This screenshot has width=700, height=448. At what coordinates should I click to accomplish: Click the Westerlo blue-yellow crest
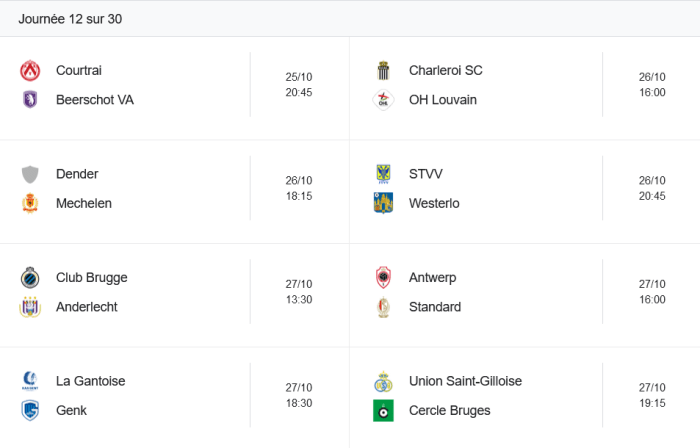tap(383, 203)
